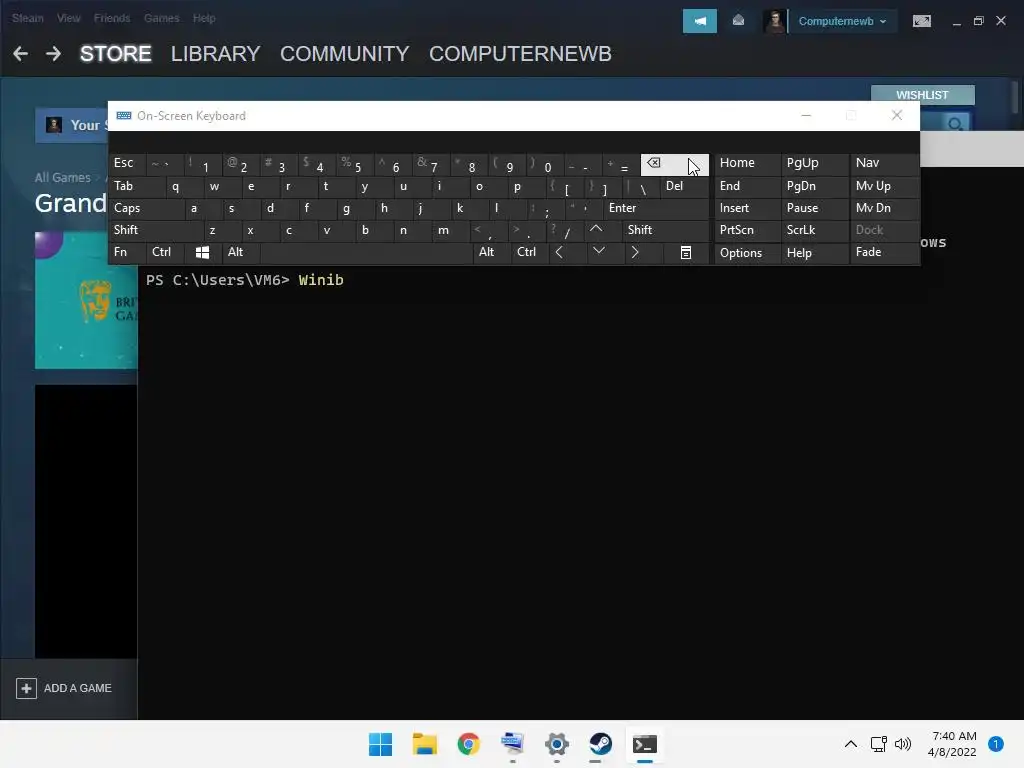Open volume tray icon
This screenshot has width=1024, height=768.
(903, 744)
